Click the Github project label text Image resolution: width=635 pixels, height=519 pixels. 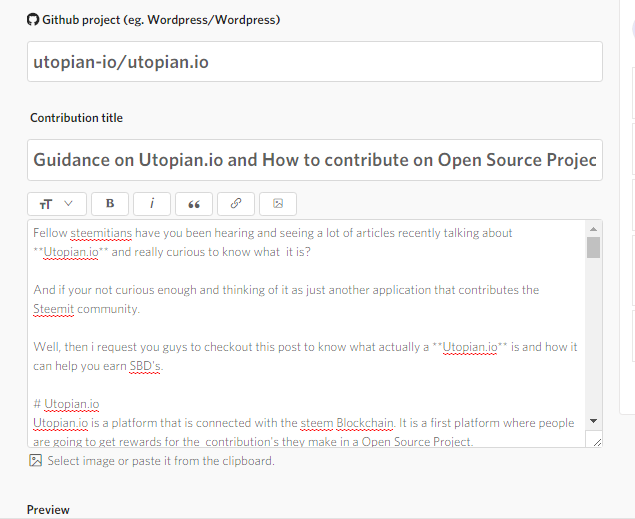161,20
